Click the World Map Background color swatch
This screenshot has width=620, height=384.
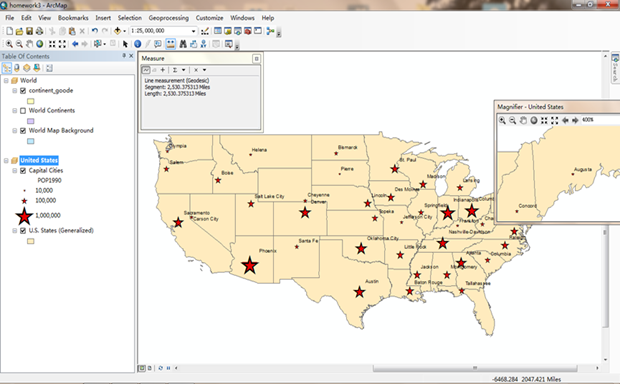30,141
